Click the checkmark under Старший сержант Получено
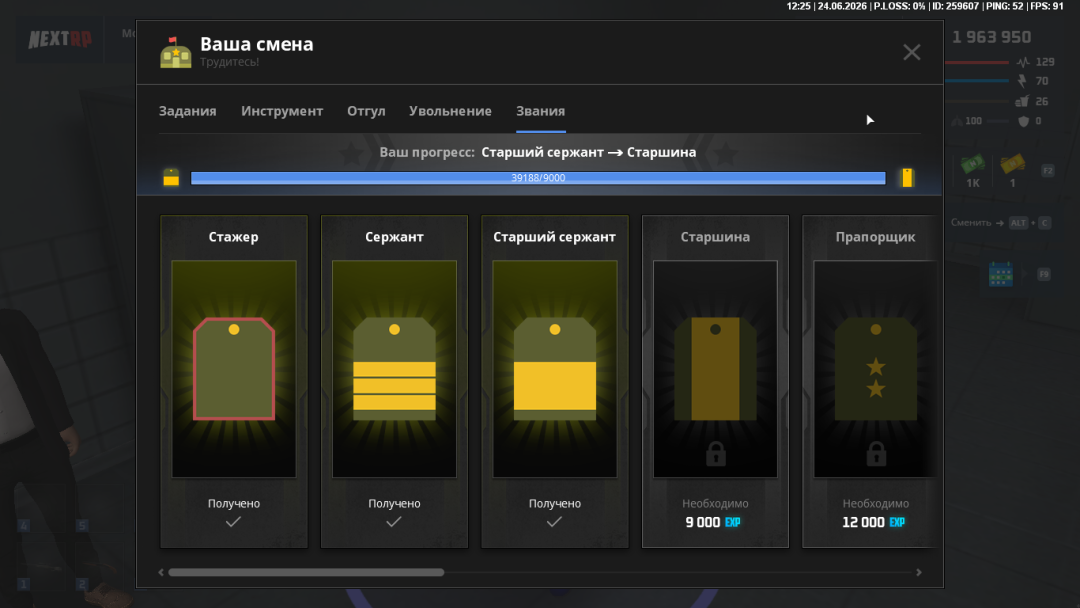 click(x=554, y=522)
